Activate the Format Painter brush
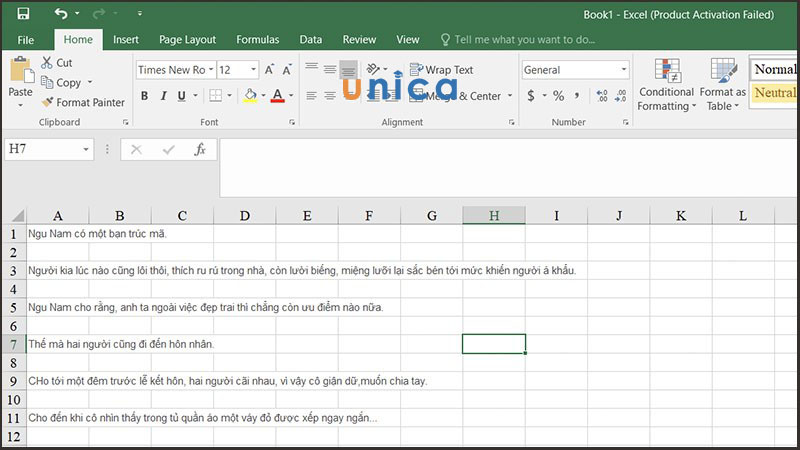800x450 pixels. click(83, 103)
